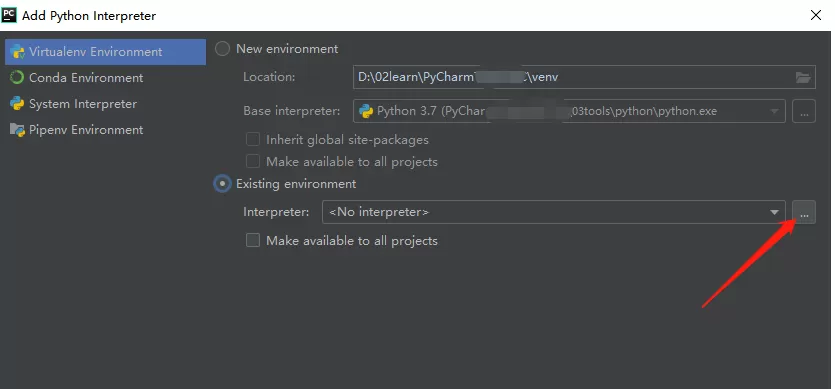835x389 pixels.
Task: Open the Conda Environment option
Action: pyautogui.click(x=86, y=78)
